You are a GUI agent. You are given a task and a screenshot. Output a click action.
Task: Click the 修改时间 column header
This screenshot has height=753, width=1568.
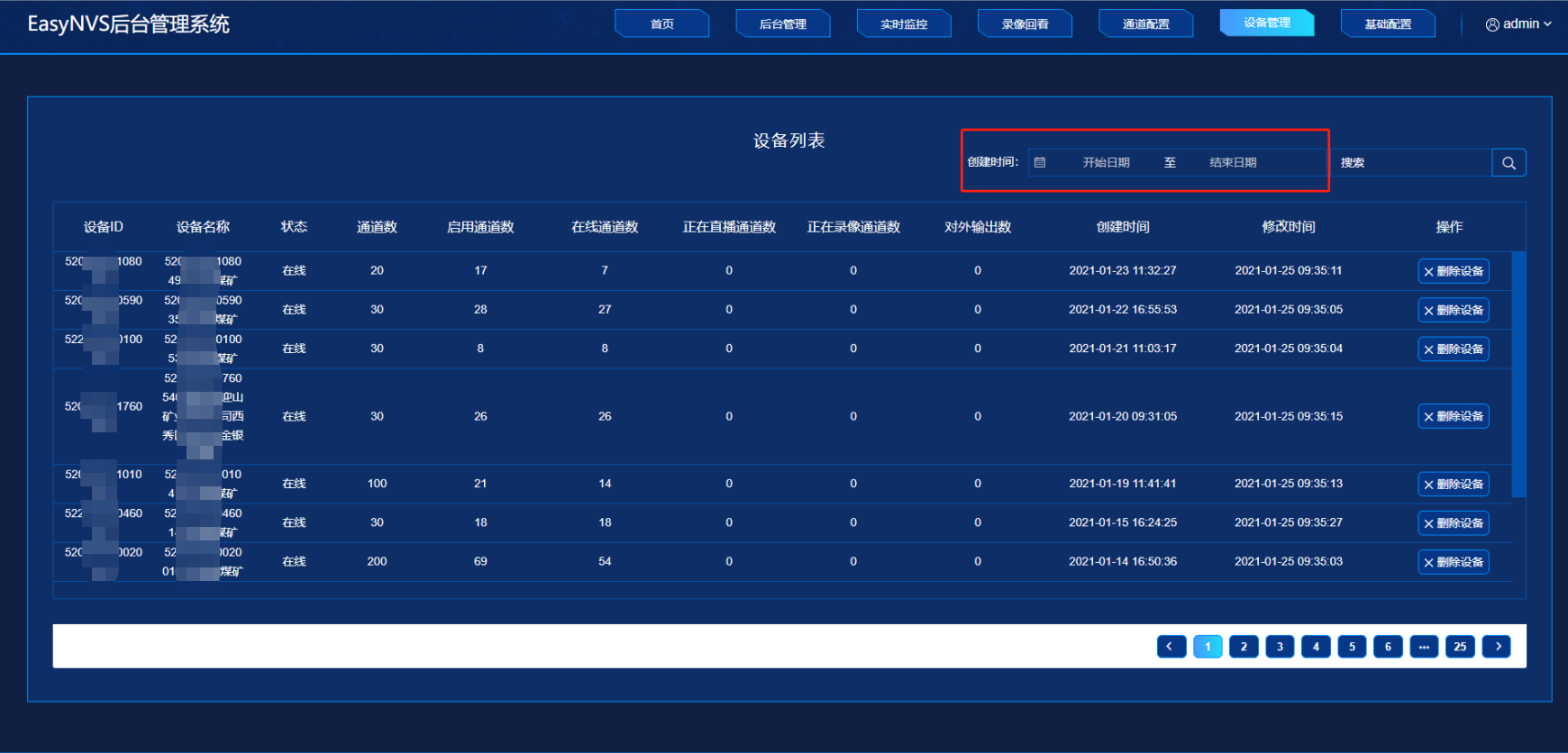tap(1289, 227)
